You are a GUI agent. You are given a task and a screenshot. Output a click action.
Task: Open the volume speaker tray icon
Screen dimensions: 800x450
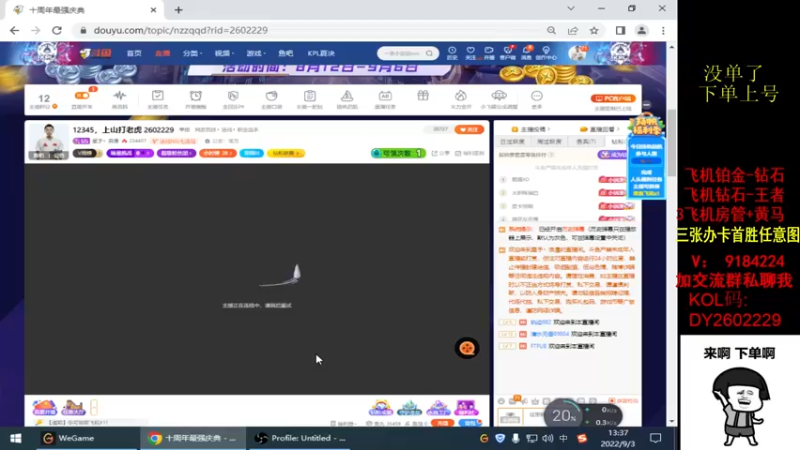[547, 438]
